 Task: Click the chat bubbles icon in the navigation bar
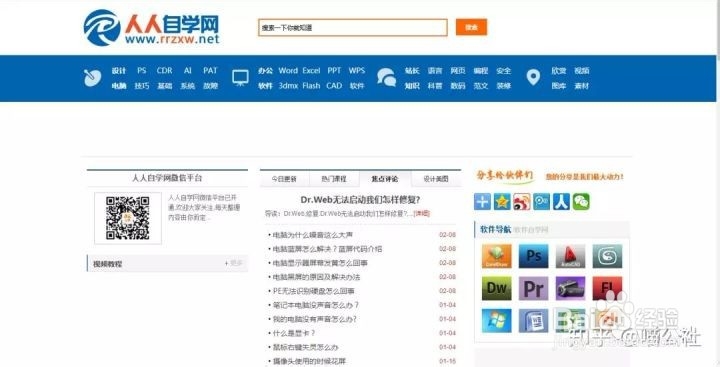[386, 78]
